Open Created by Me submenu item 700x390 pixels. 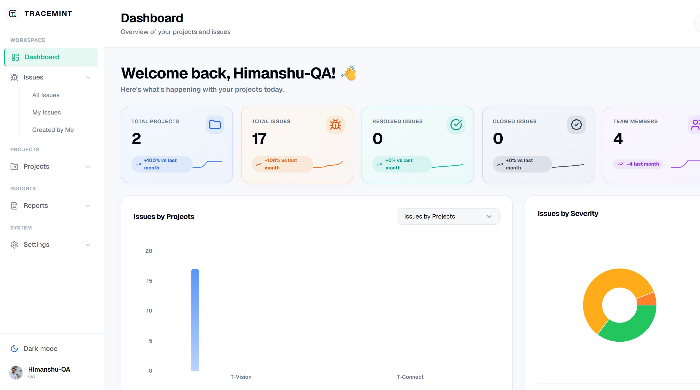tap(53, 130)
